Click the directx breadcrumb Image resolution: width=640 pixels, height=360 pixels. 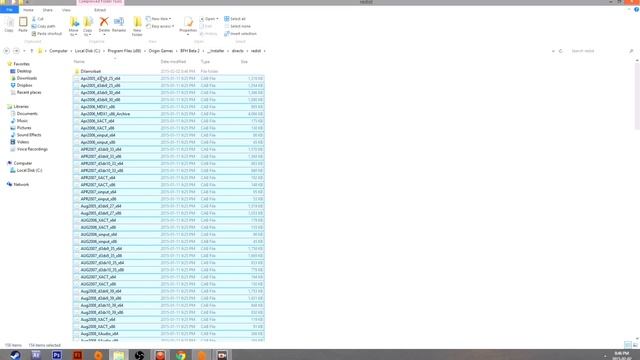(x=238, y=51)
